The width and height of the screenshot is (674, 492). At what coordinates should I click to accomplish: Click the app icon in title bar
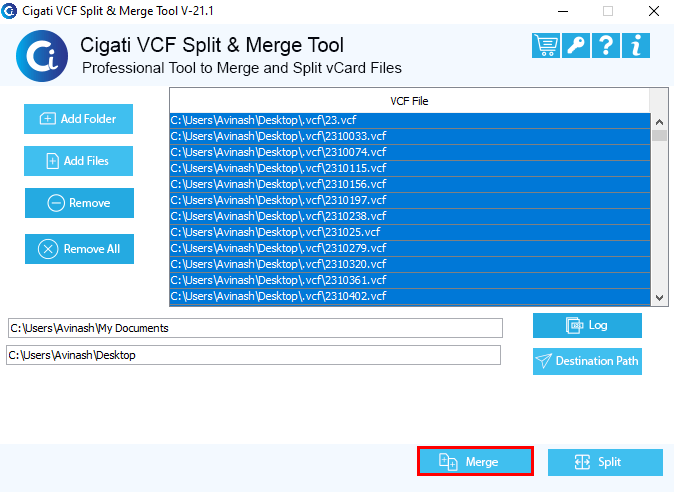(9, 11)
